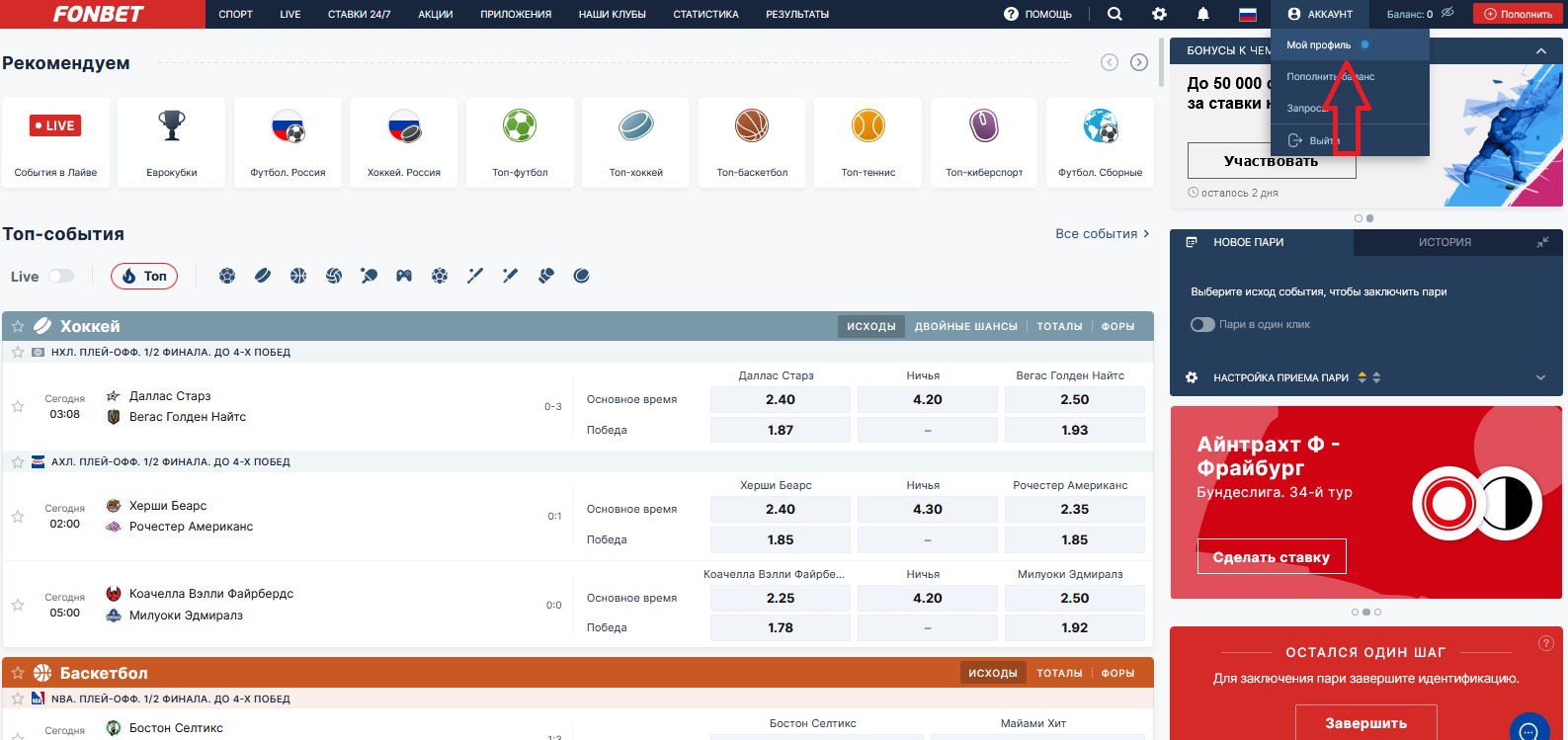Filter top events by esports gamepad icon
This screenshot has width=1568, height=740.
point(404,276)
